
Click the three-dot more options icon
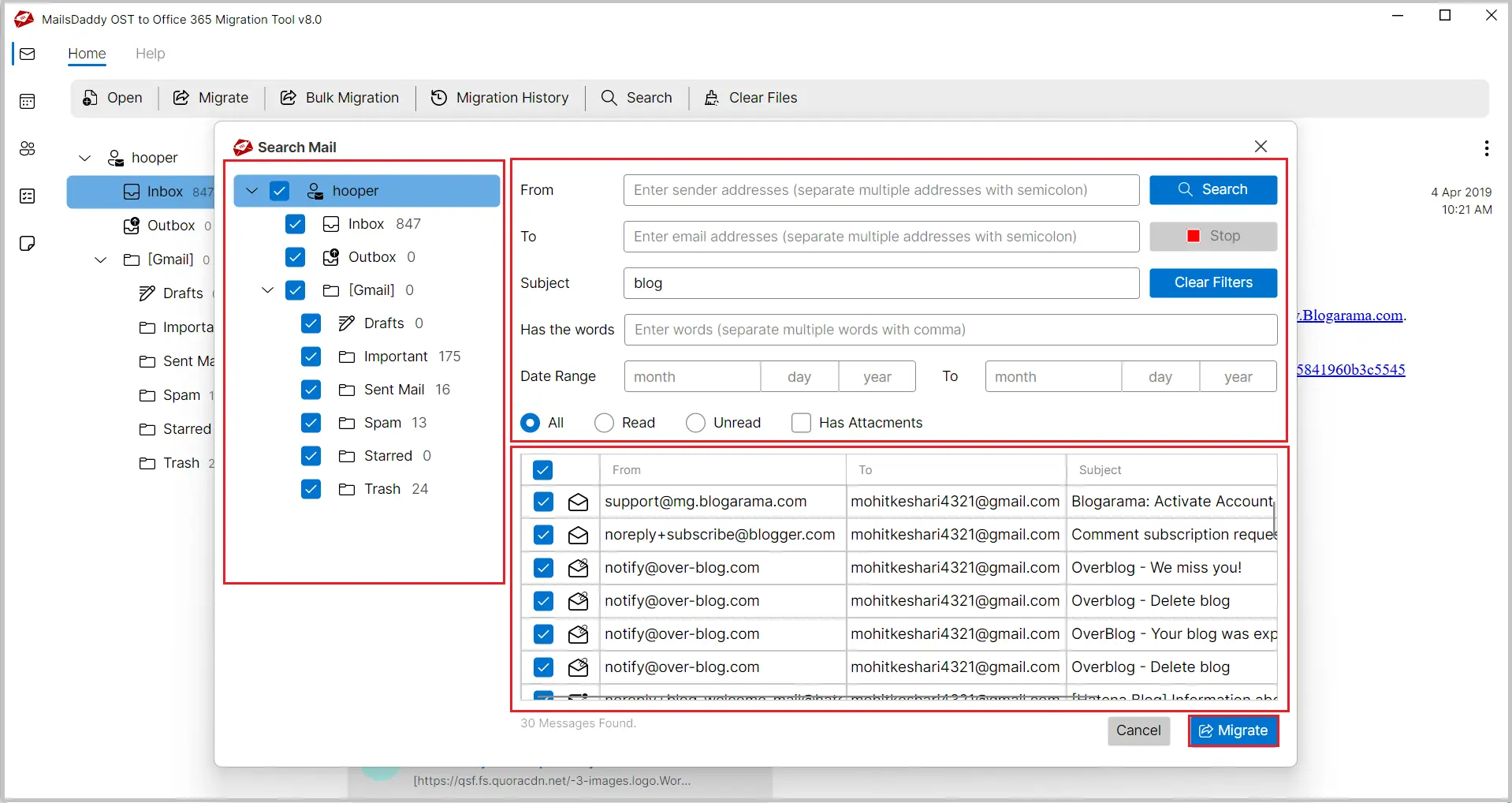[1486, 148]
